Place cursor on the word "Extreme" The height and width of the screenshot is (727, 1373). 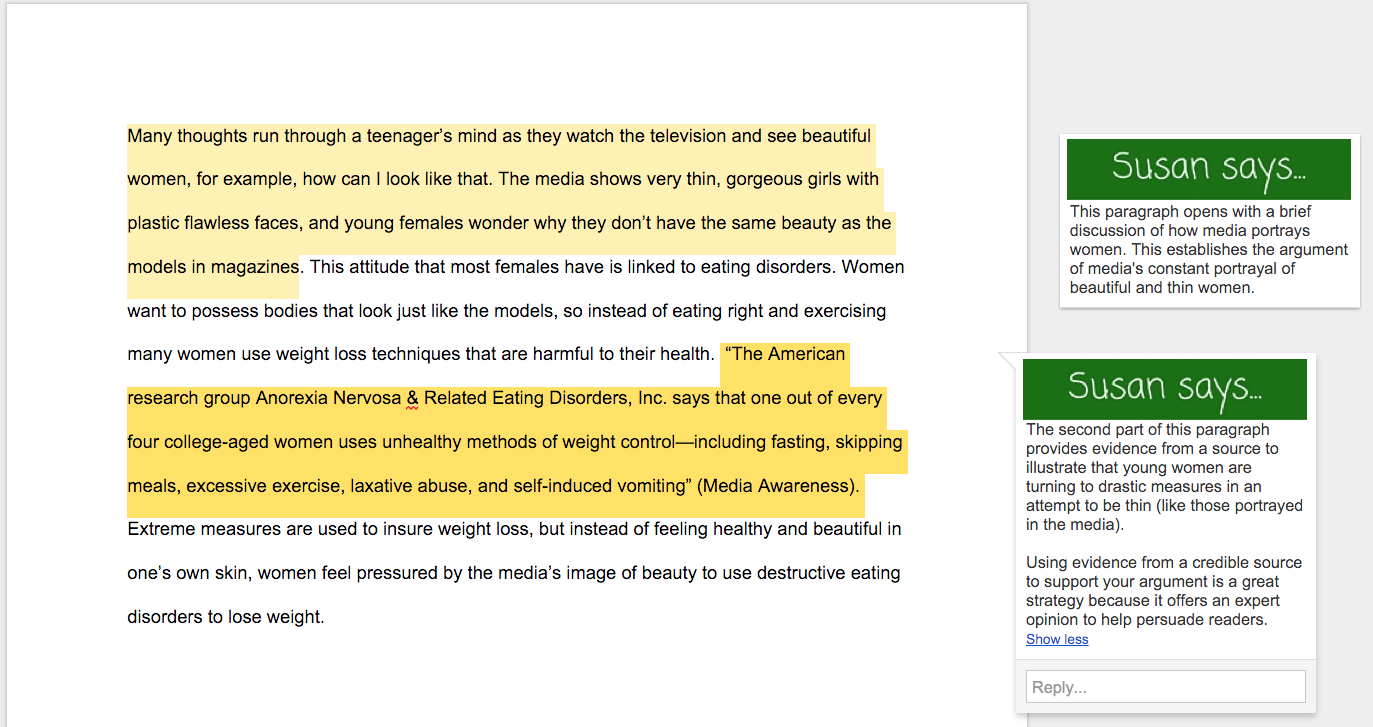[x=160, y=529]
